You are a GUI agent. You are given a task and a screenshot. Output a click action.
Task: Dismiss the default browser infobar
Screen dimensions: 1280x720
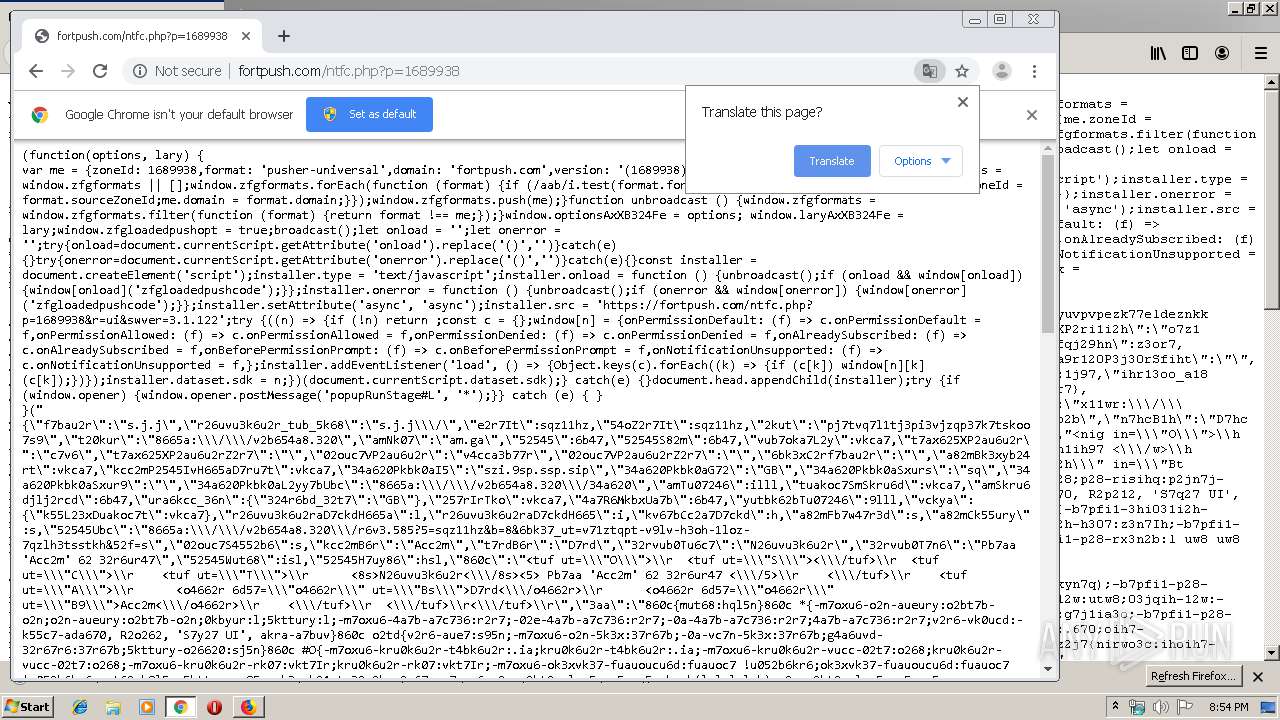pyautogui.click(x=1032, y=114)
